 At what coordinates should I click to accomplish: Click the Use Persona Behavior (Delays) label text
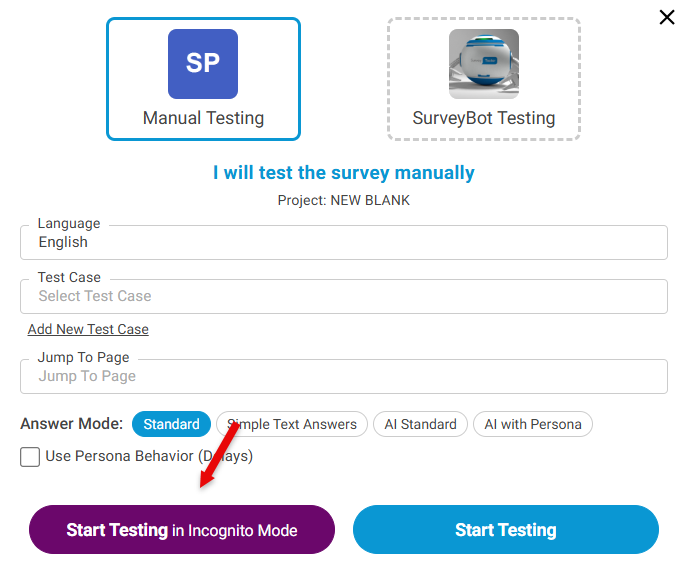149,456
